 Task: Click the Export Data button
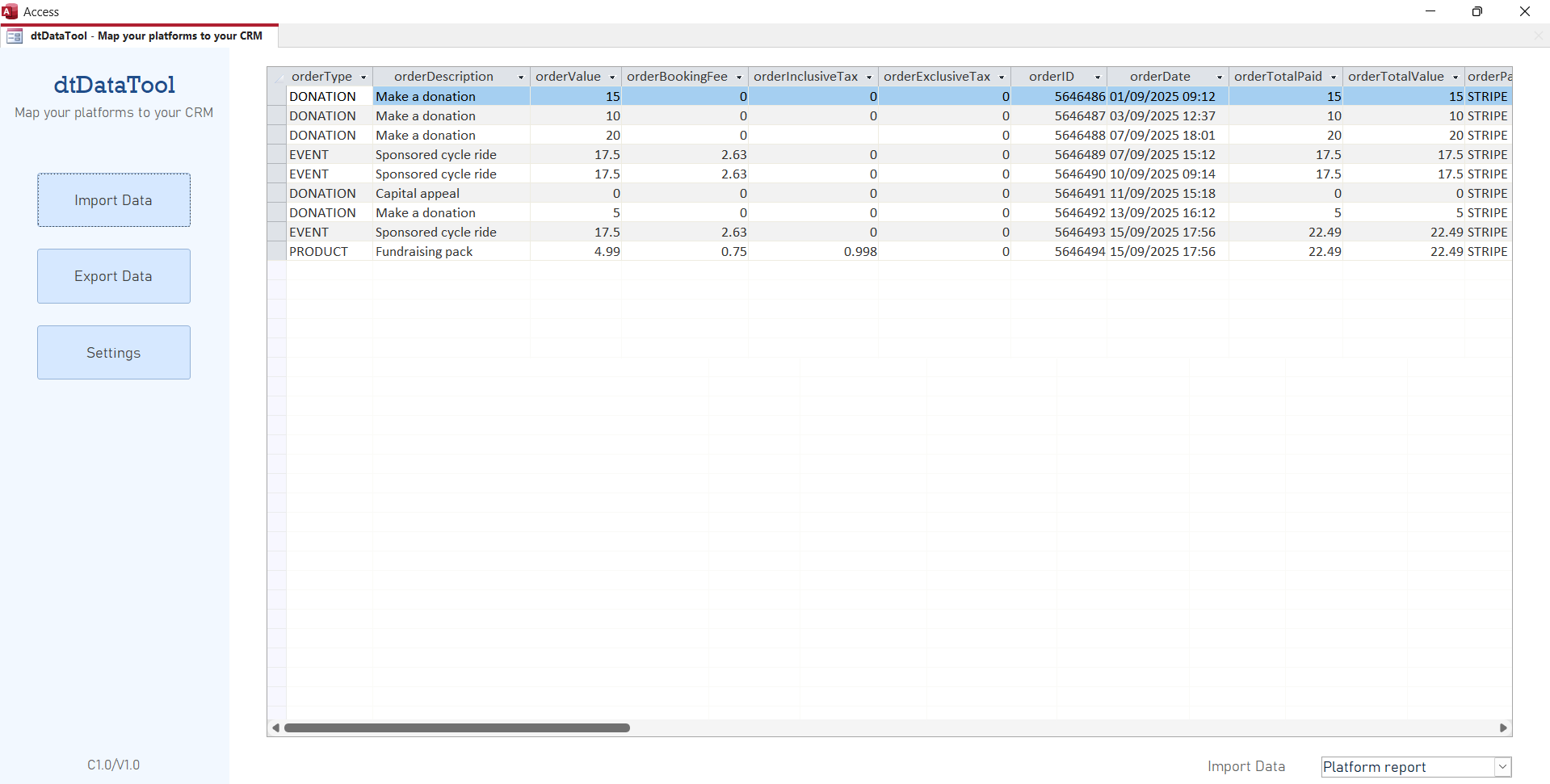click(x=113, y=276)
